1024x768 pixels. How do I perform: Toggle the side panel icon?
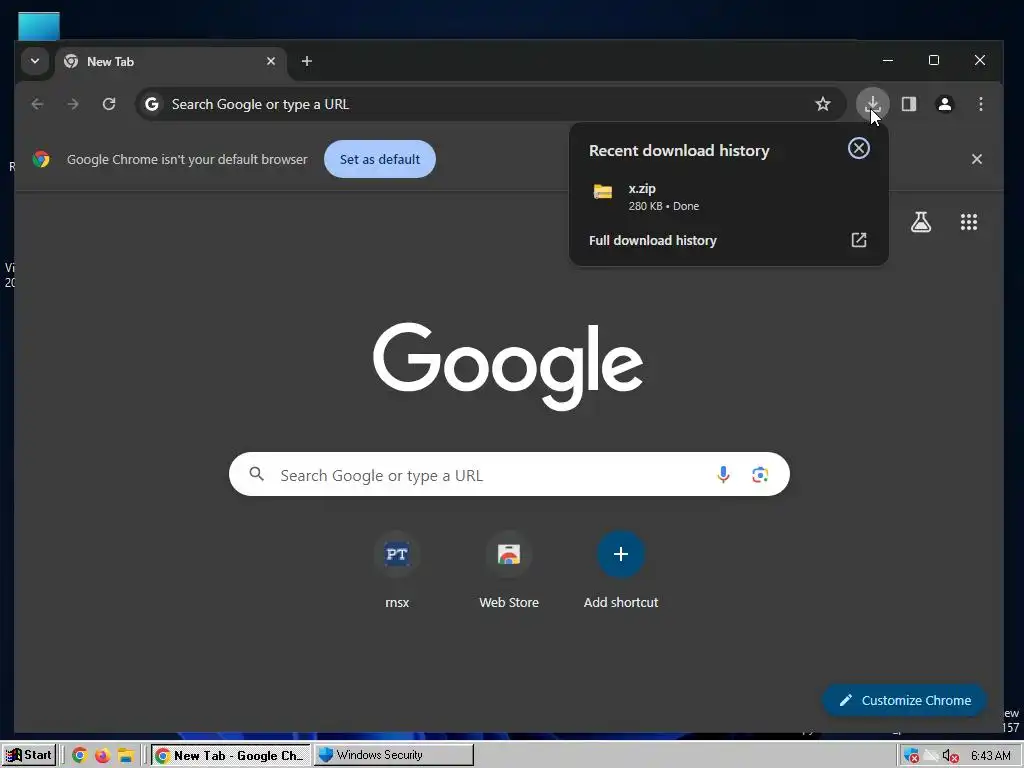[x=908, y=104]
